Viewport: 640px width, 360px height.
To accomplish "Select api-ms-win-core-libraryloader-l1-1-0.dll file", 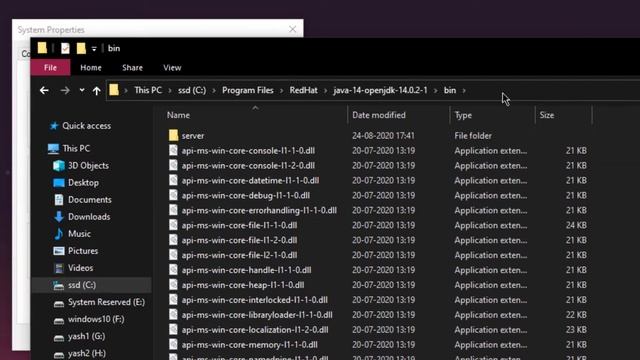I will coord(257,315).
